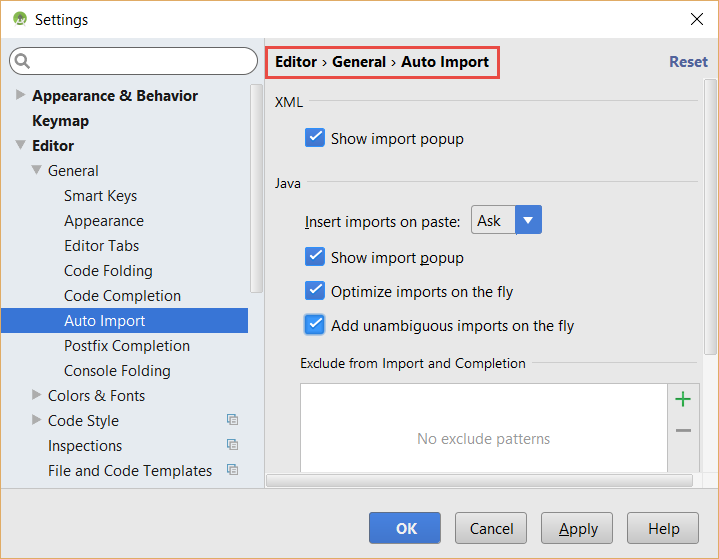The width and height of the screenshot is (719, 559).
Task: Open the Keymap settings page
Action: click(61, 121)
